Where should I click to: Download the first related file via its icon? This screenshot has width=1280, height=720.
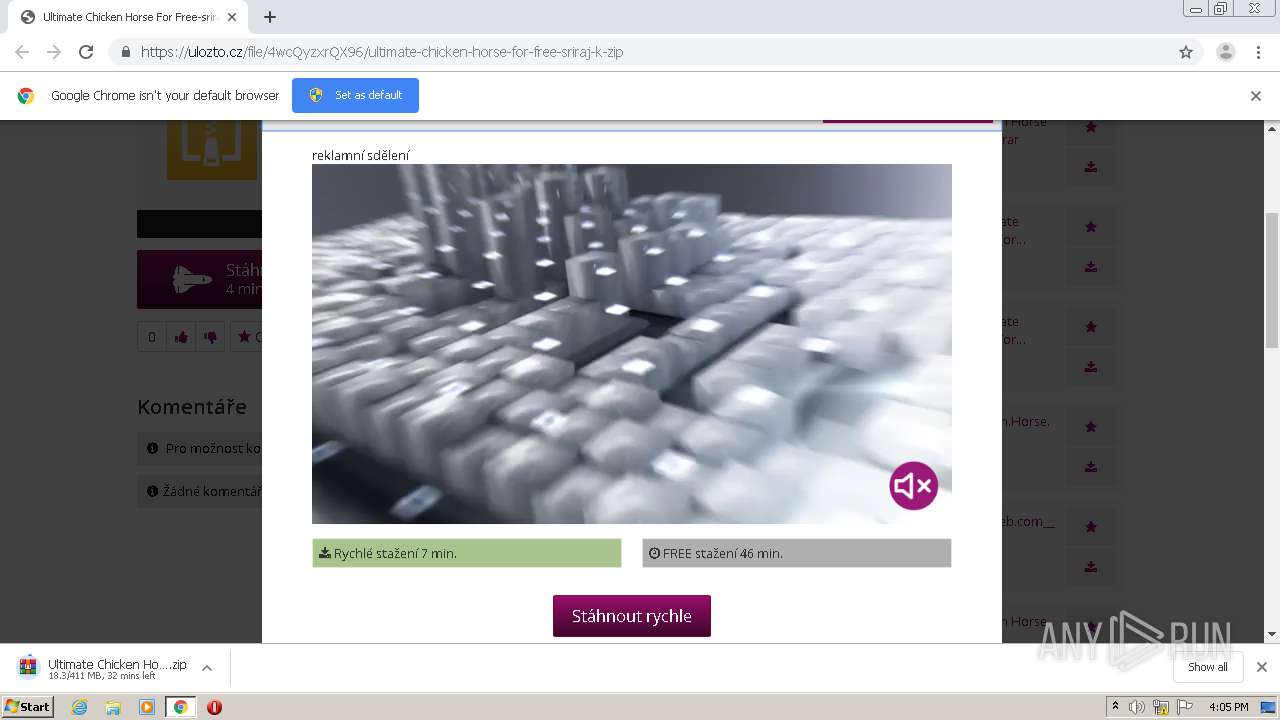click(x=1091, y=167)
